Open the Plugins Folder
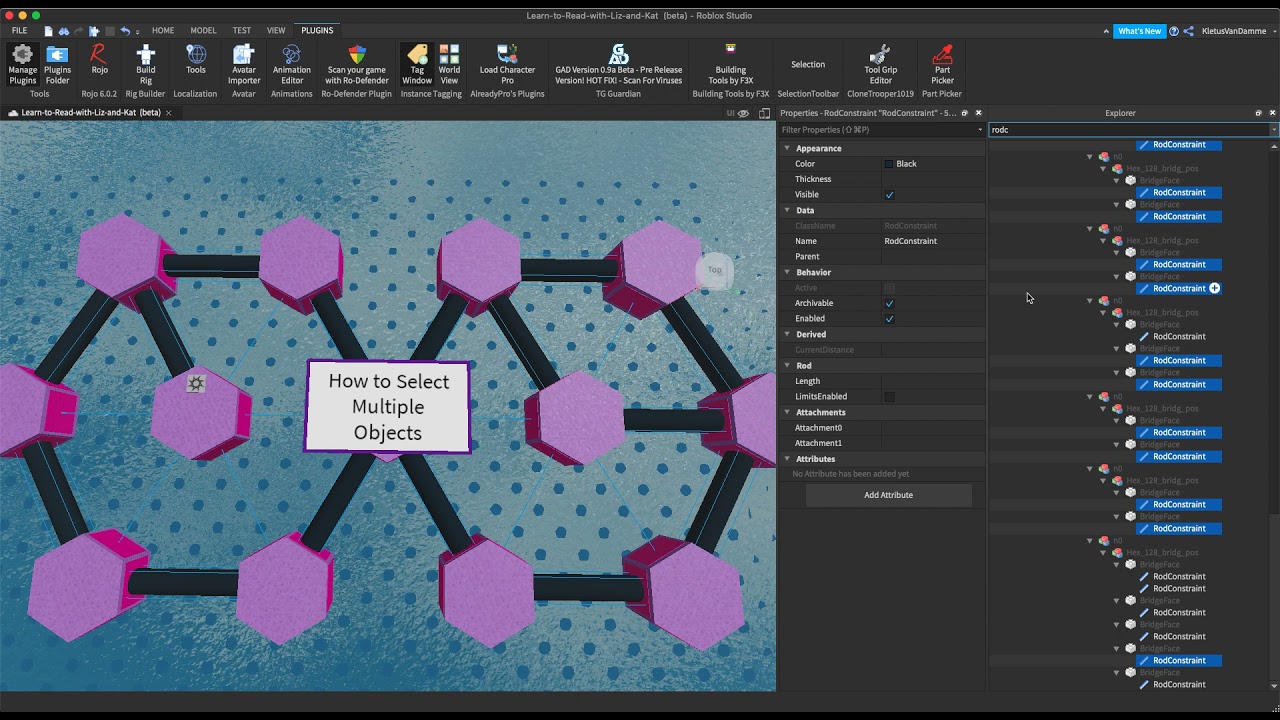 [57, 64]
